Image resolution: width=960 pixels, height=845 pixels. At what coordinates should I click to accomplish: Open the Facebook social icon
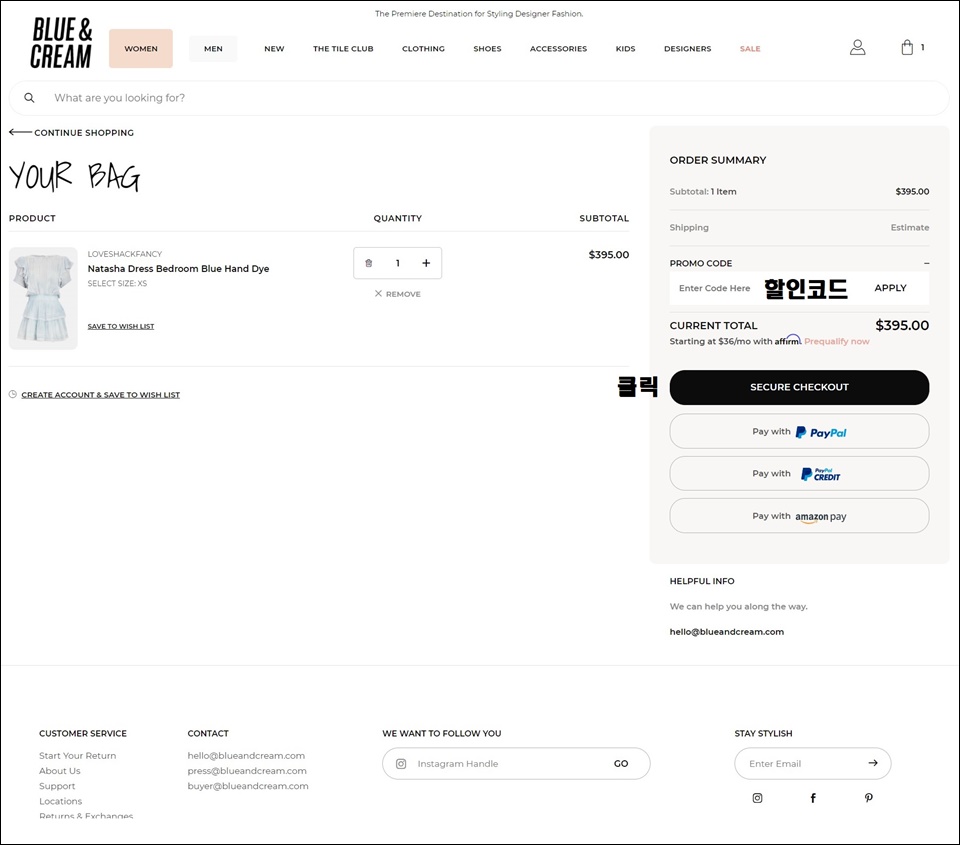813,798
